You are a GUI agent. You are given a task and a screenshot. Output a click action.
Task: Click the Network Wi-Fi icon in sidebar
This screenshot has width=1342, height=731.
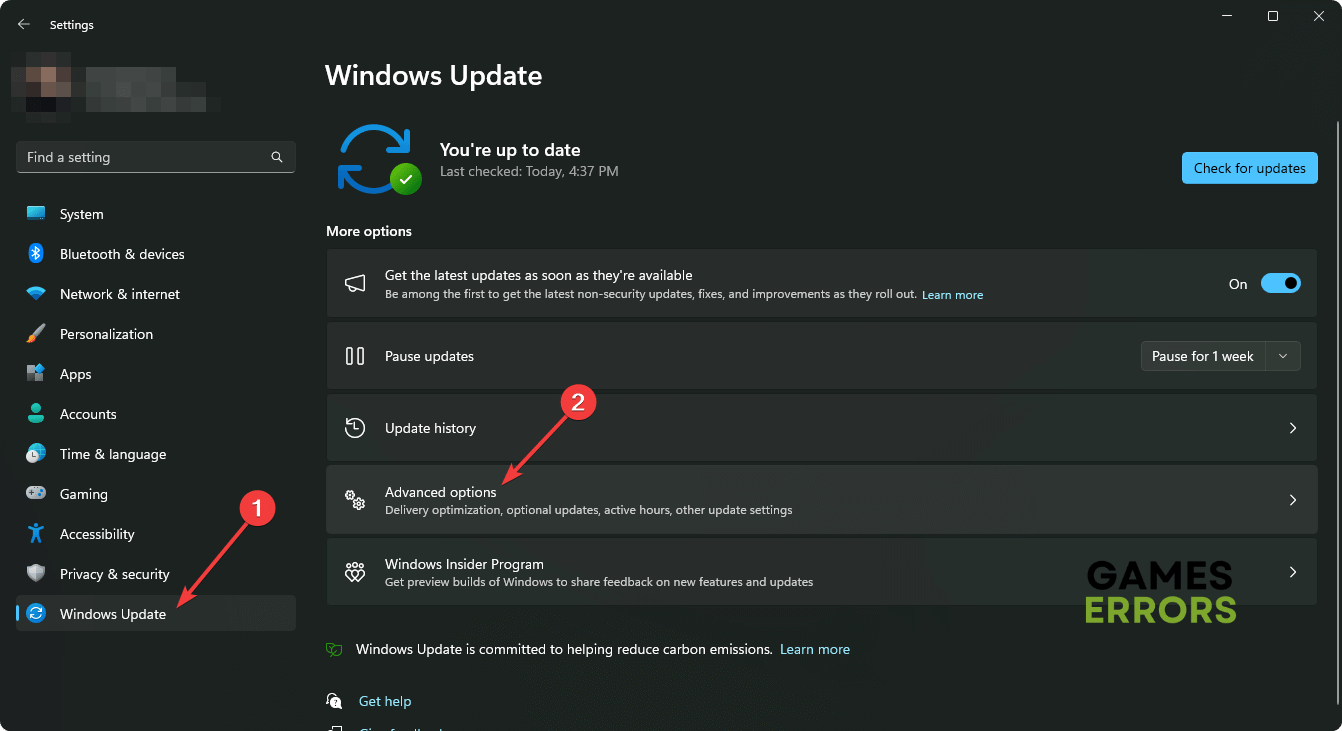pos(36,294)
